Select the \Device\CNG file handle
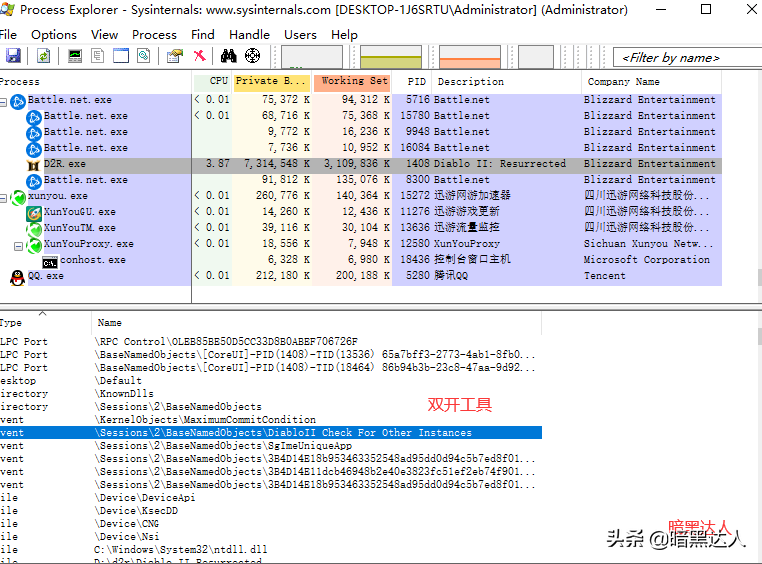762x564 pixels. click(x=271, y=524)
